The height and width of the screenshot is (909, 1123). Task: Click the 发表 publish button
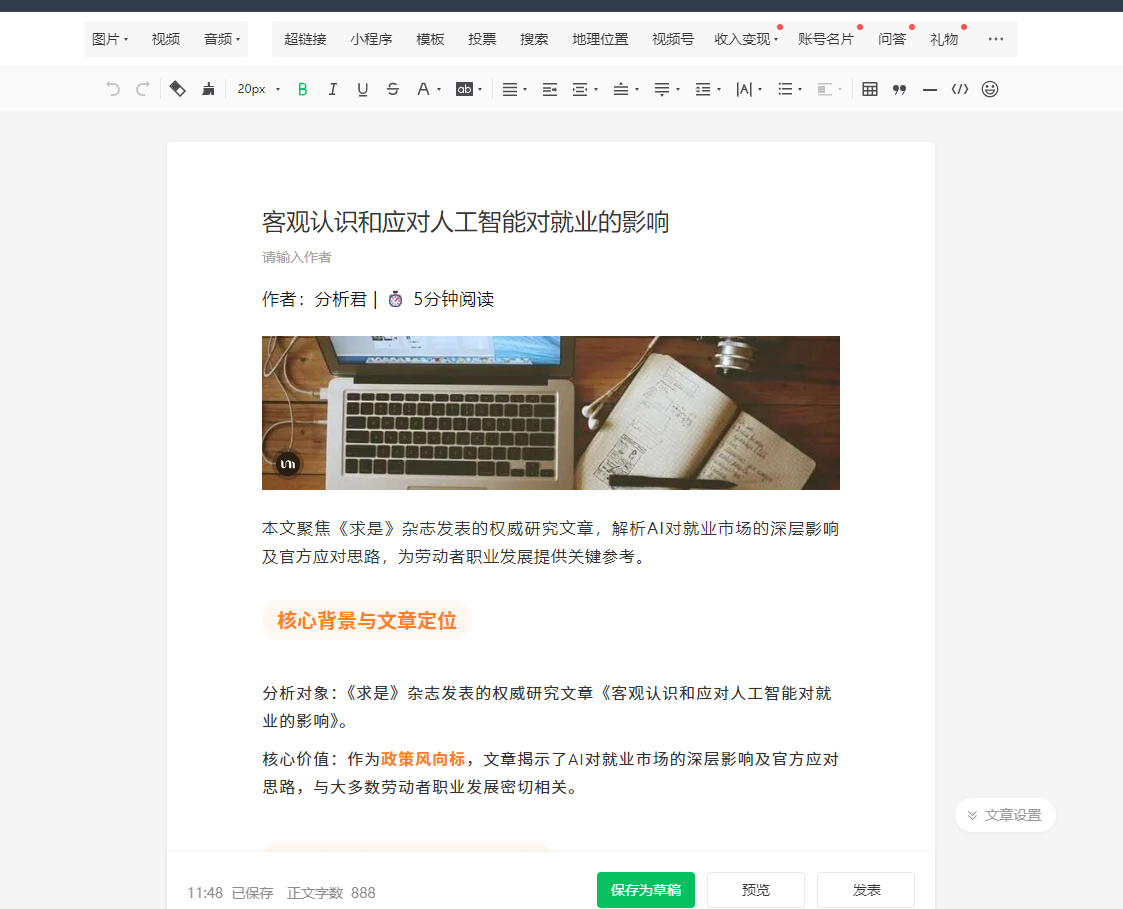(x=865, y=890)
